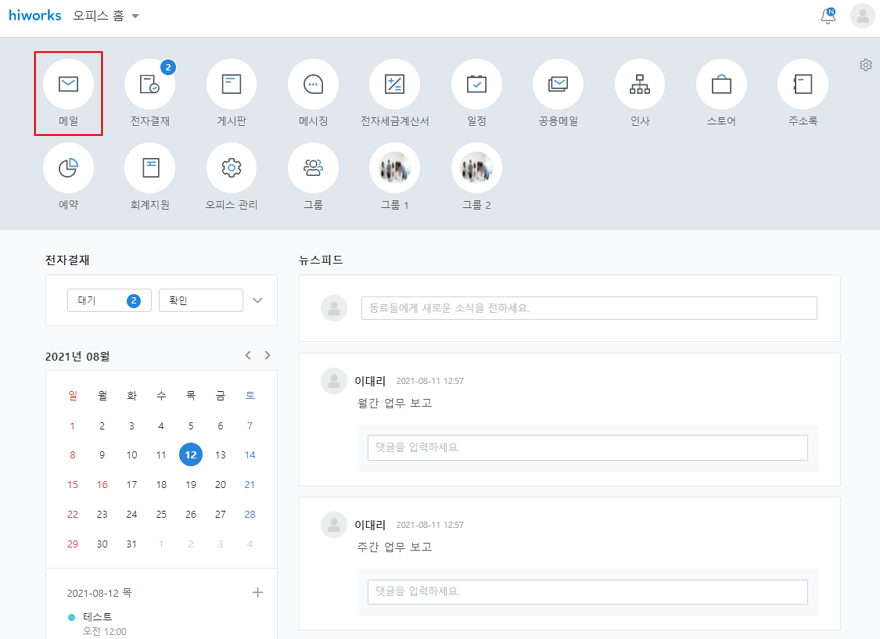Click the 뉴스피드 heading

(x=321, y=260)
